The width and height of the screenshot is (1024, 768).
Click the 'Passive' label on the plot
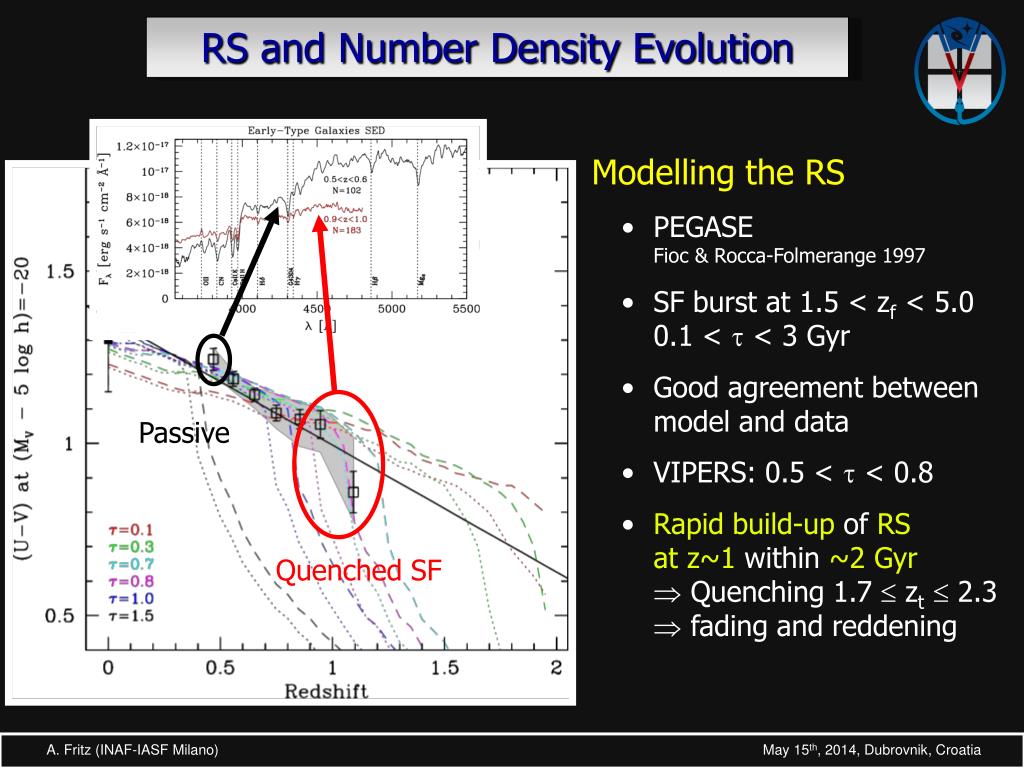coord(184,433)
